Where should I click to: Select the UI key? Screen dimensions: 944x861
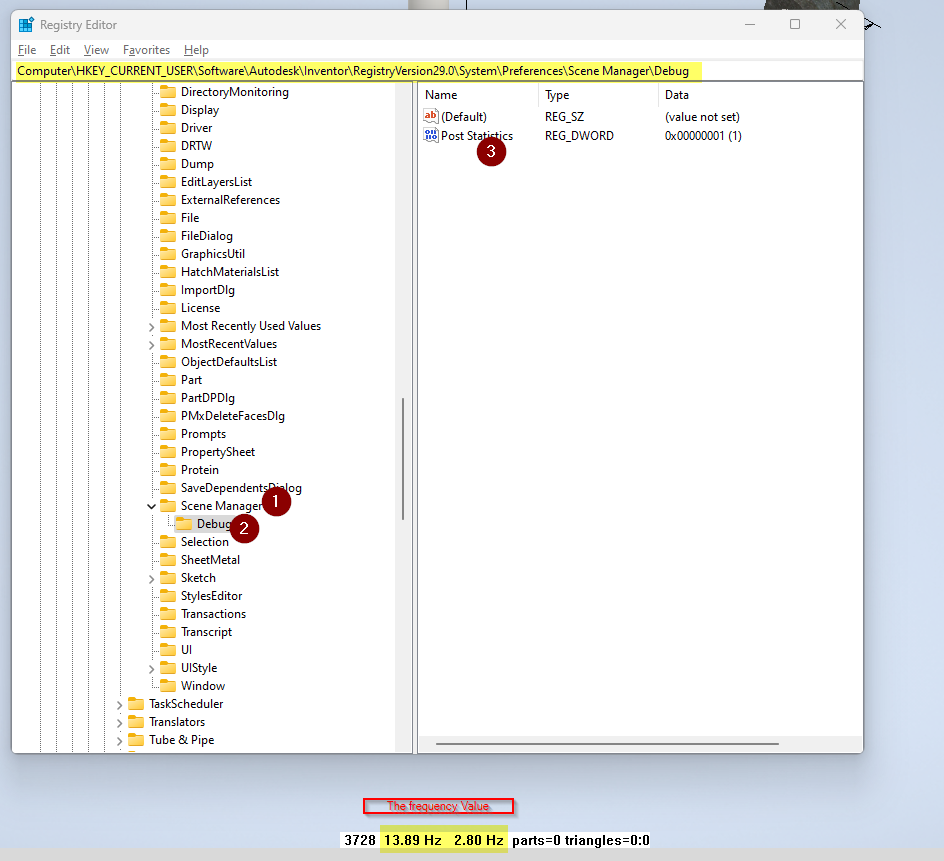(187, 650)
